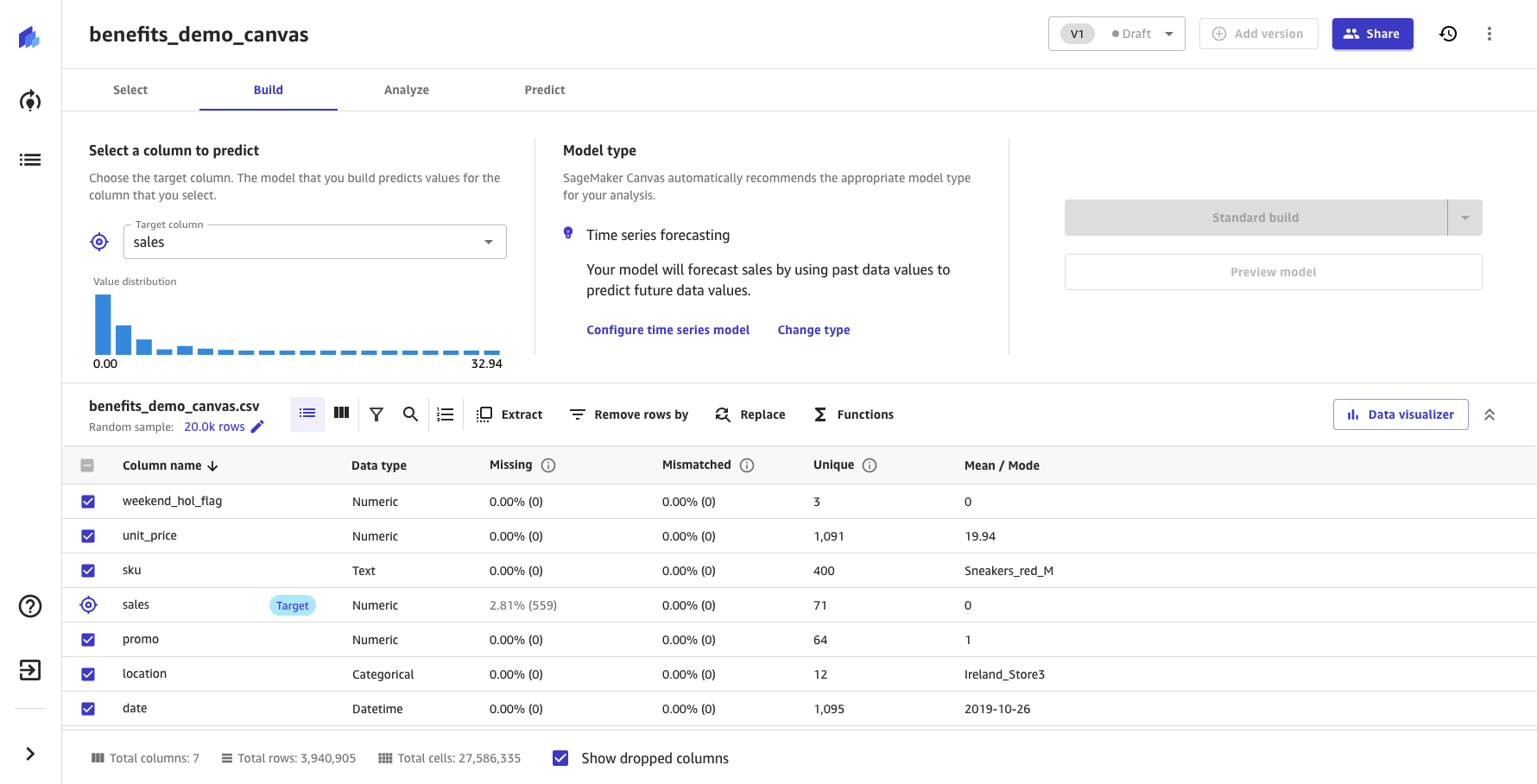Open the V1 Draft version dropdown
1537x784 pixels.
click(x=1116, y=34)
